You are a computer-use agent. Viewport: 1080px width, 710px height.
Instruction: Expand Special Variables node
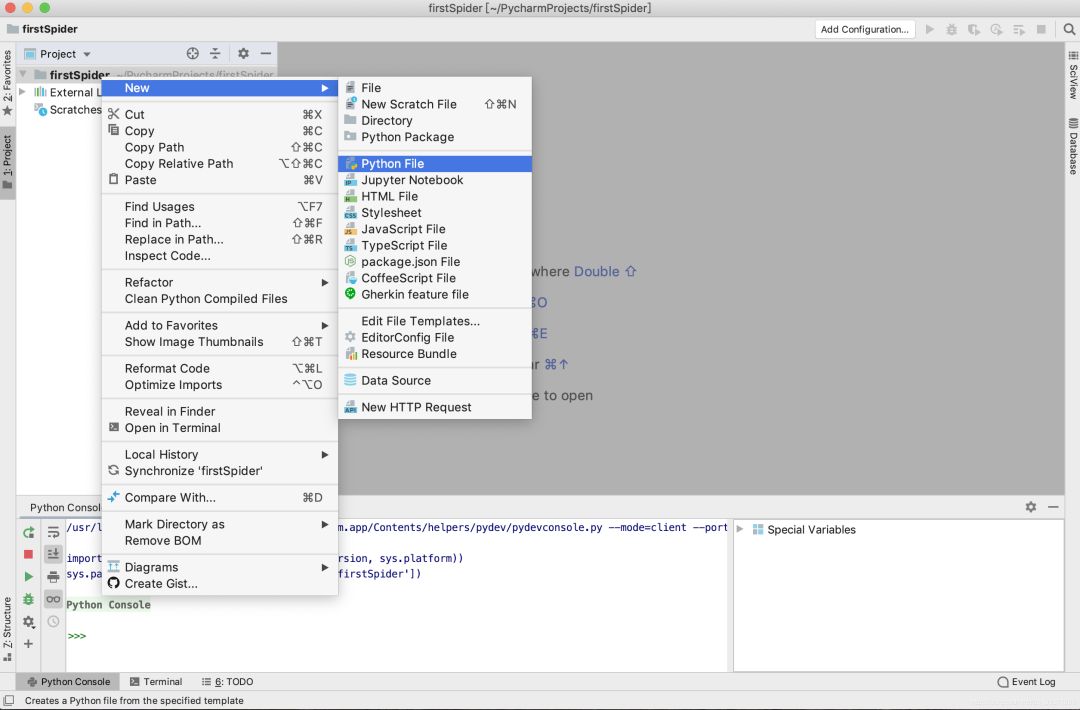pos(740,529)
